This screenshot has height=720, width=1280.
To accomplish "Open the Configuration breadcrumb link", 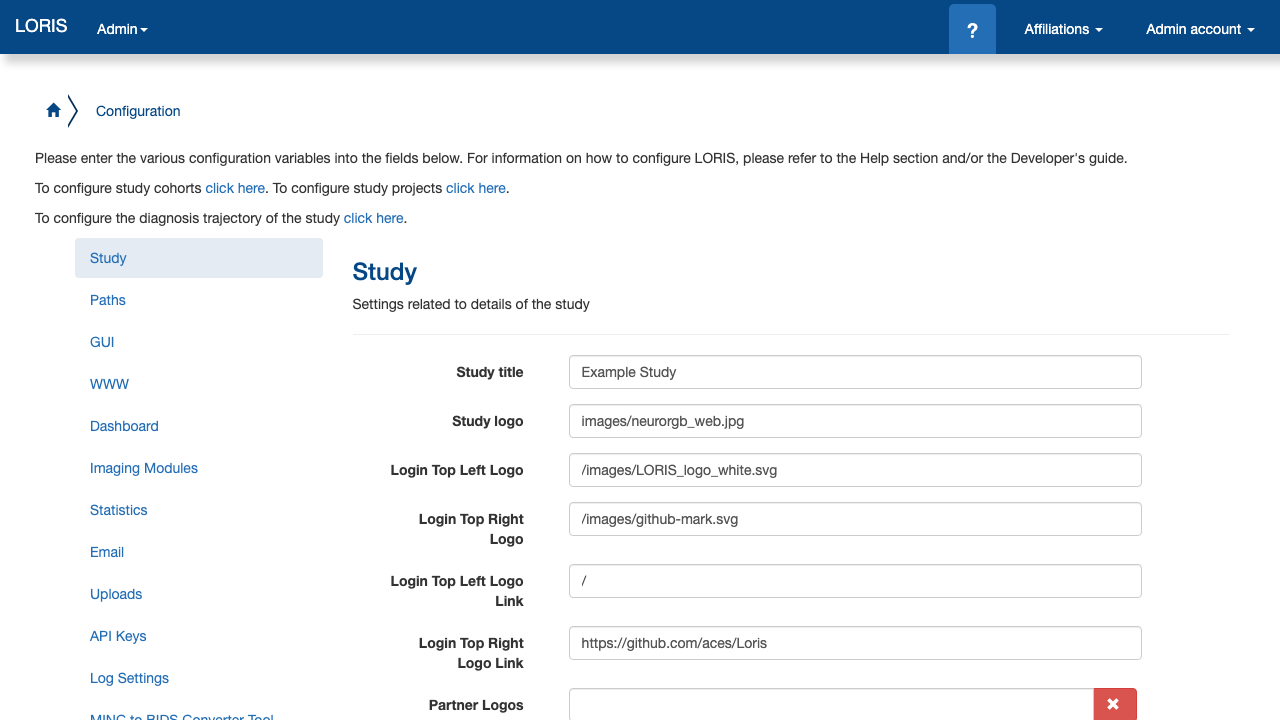I will pyautogui.click(x=138, y=111).
